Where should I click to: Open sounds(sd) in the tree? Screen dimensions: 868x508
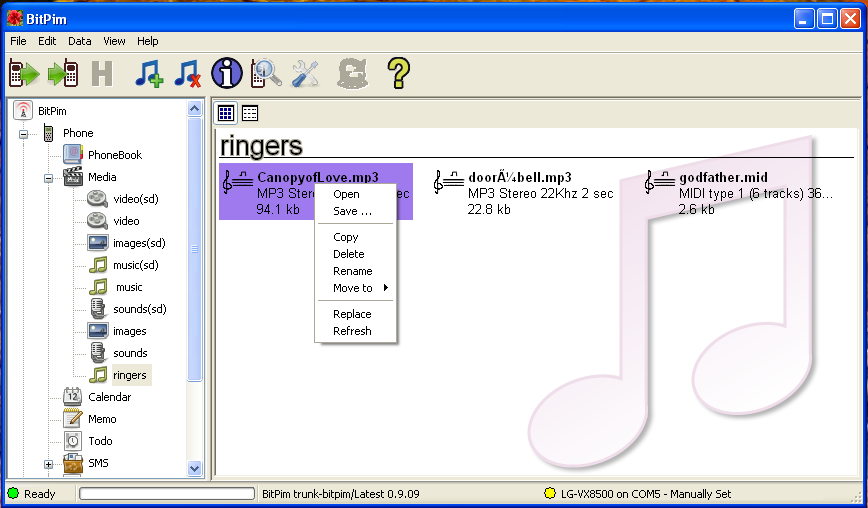point(140,309)
